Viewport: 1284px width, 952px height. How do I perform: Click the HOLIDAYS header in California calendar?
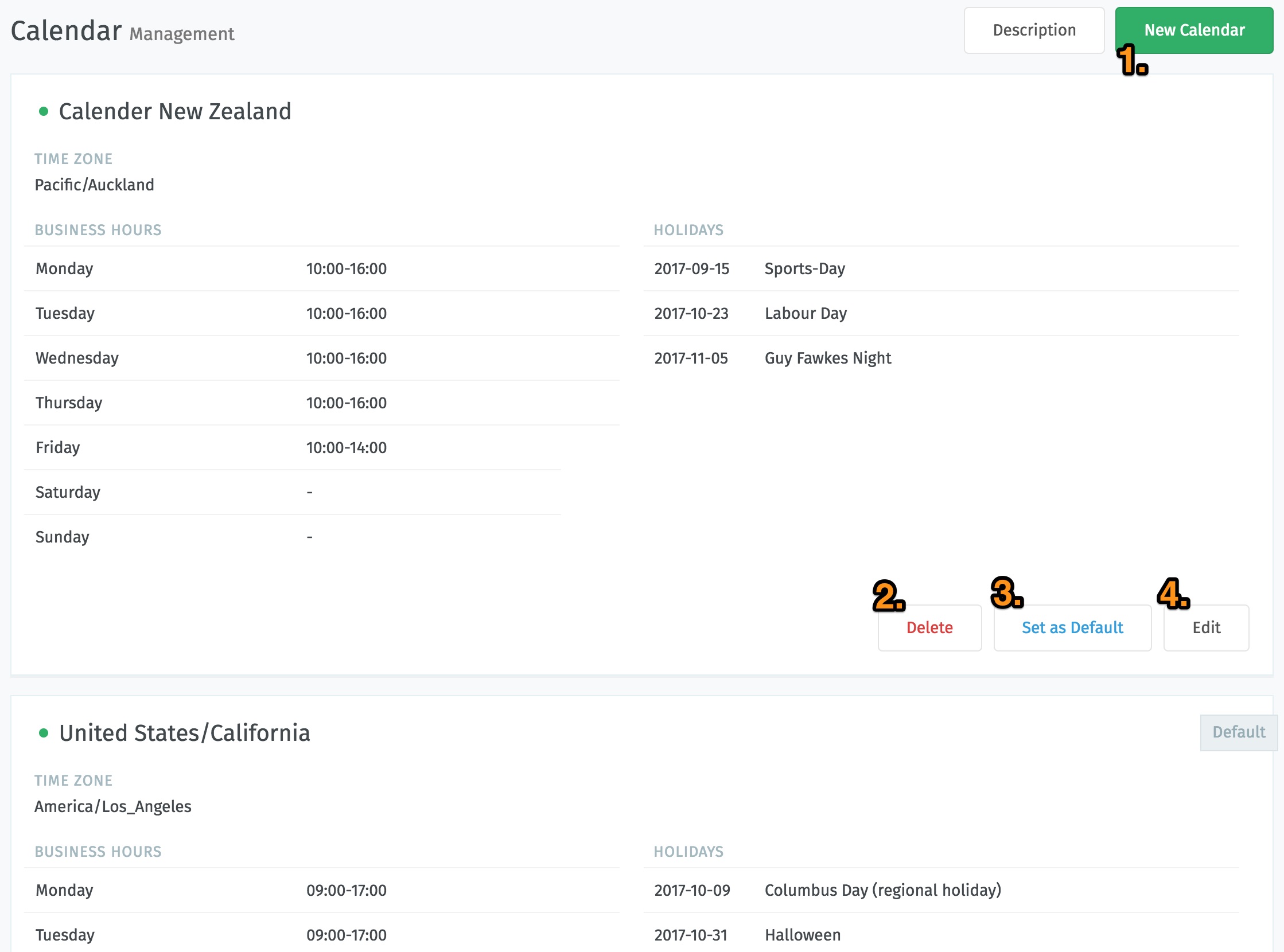[x=688, y=852]
